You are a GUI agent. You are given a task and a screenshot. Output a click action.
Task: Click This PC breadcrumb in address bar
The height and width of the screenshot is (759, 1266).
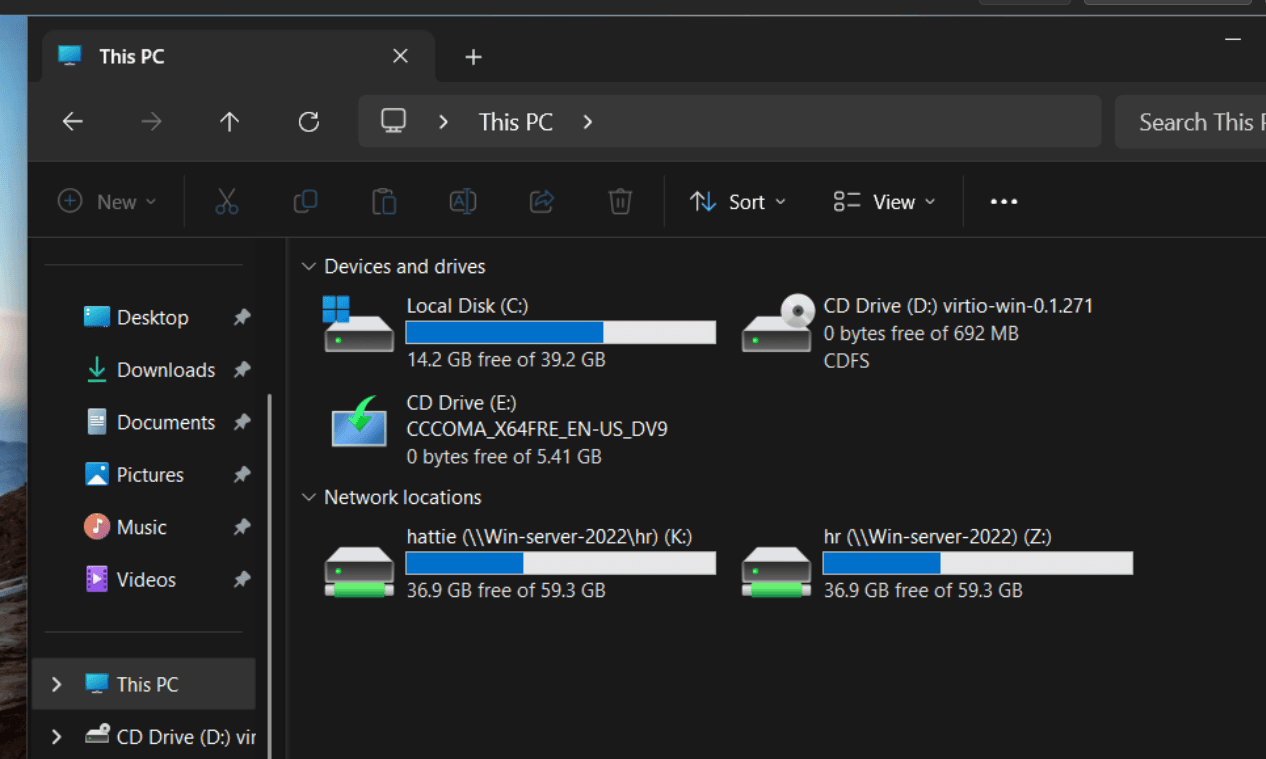pos(516,122)
